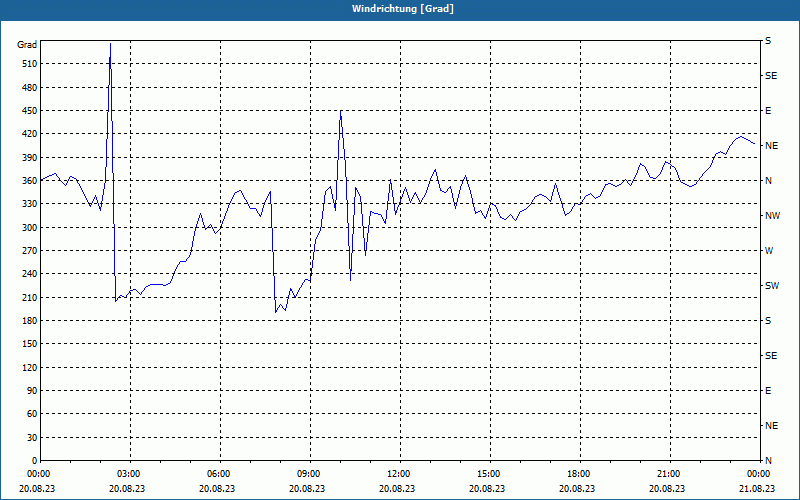Select the 15:00 time label
This screenshot has width=800, height=500.
(x=488, y=474)
